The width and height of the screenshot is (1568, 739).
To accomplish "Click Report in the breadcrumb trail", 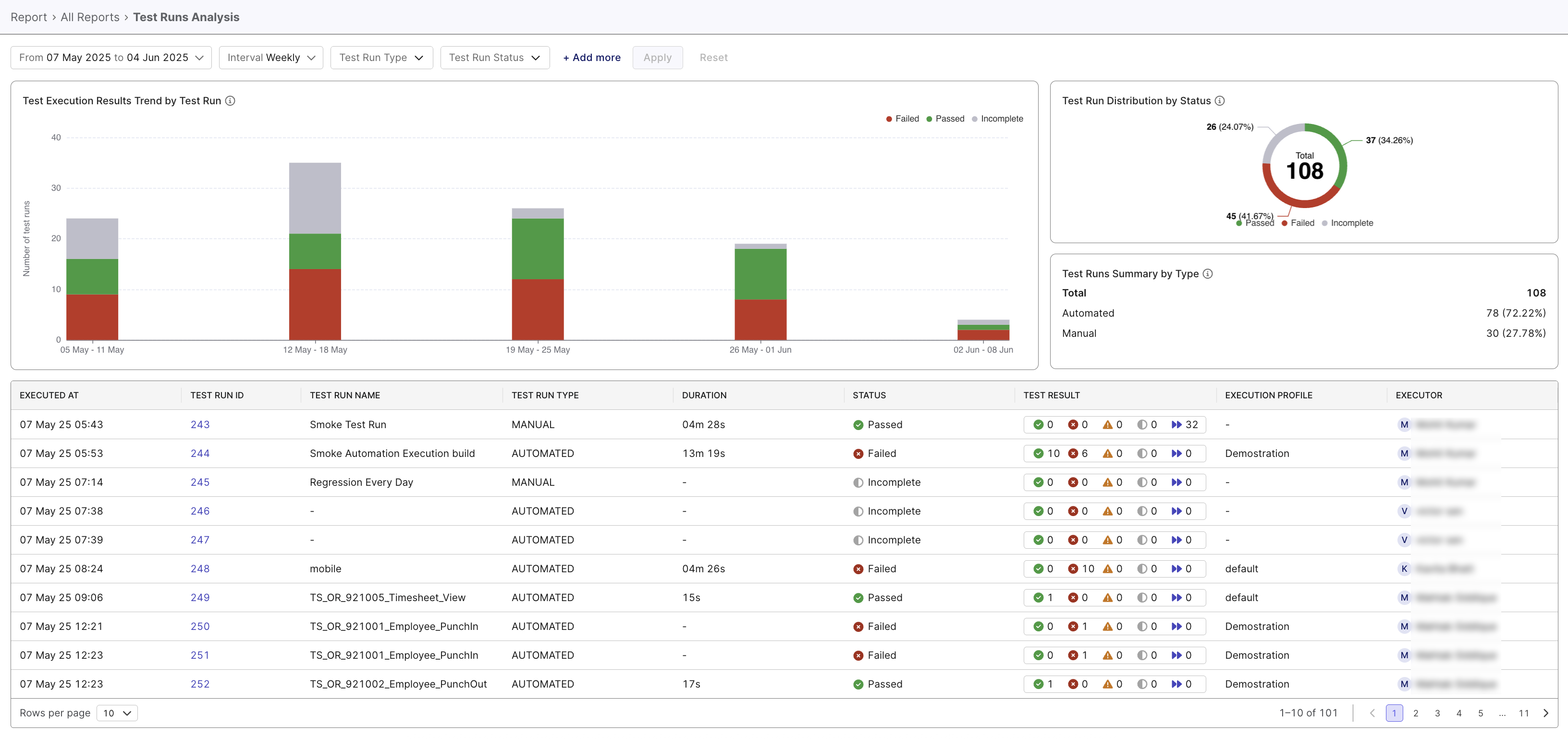I will (x=29, y=17).
